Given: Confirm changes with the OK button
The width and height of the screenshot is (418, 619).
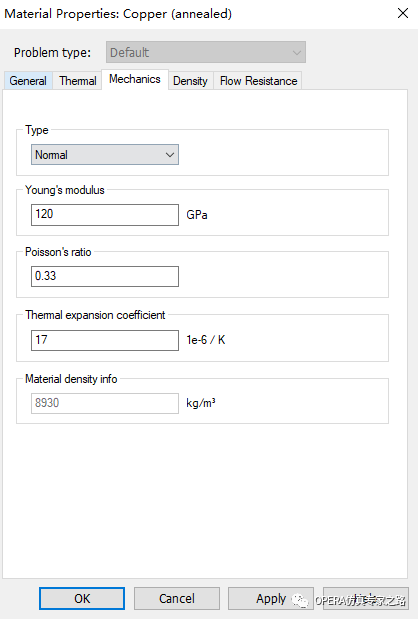Looking at the screenshot, I should point(82,598).
